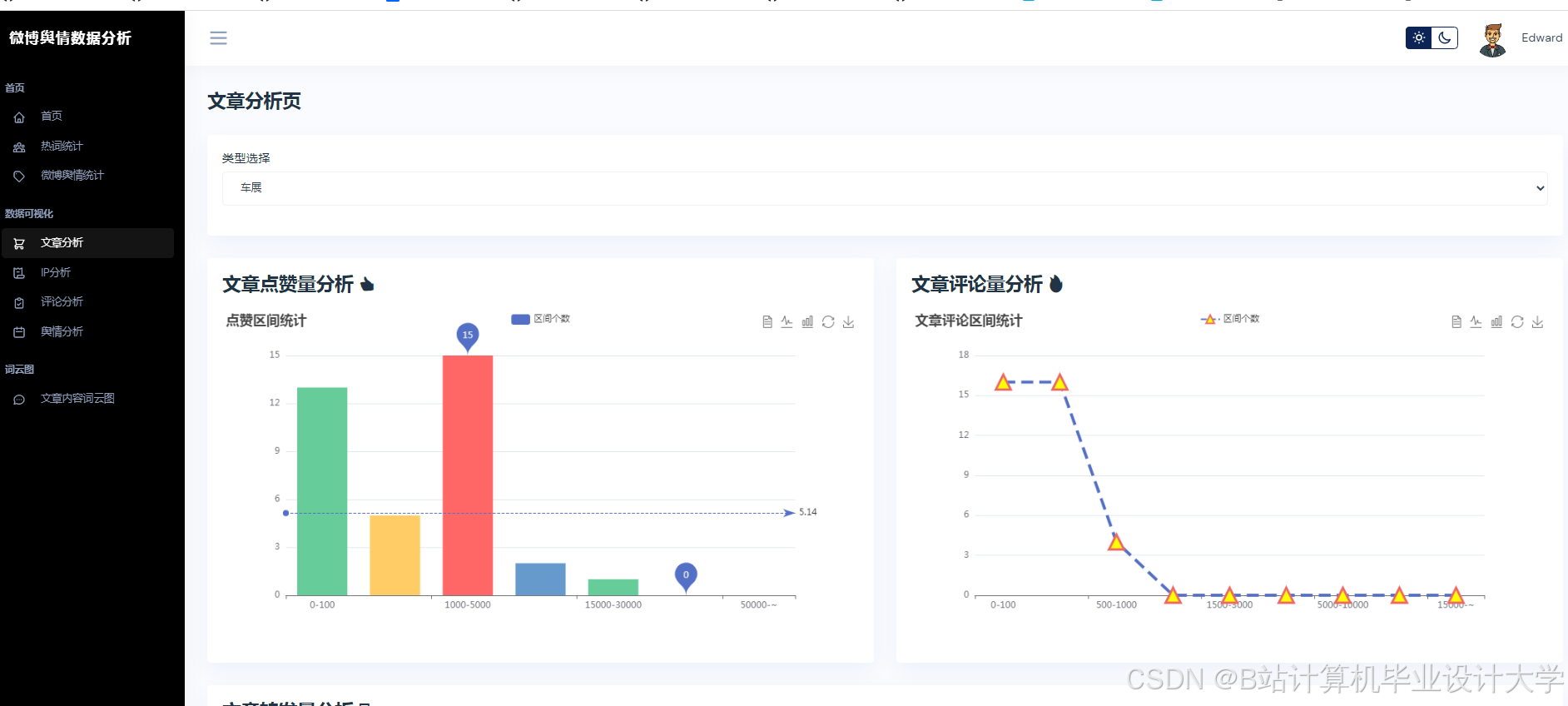Open data view on the 文章评论区间统计 chart

click(1456, 322)
